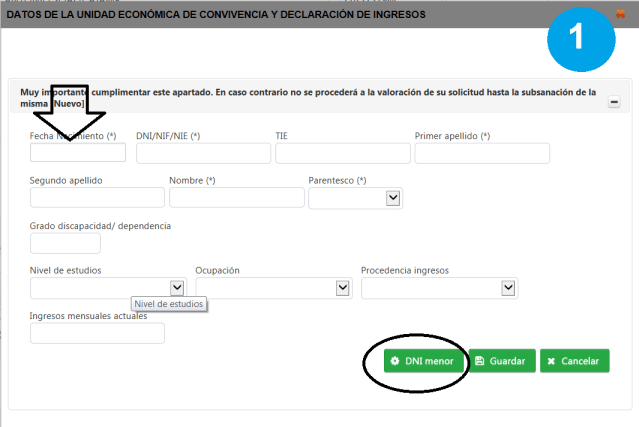Open the Parentesco dropdown
This screenshot has width=639, height=427.
(x=355, y=198)
